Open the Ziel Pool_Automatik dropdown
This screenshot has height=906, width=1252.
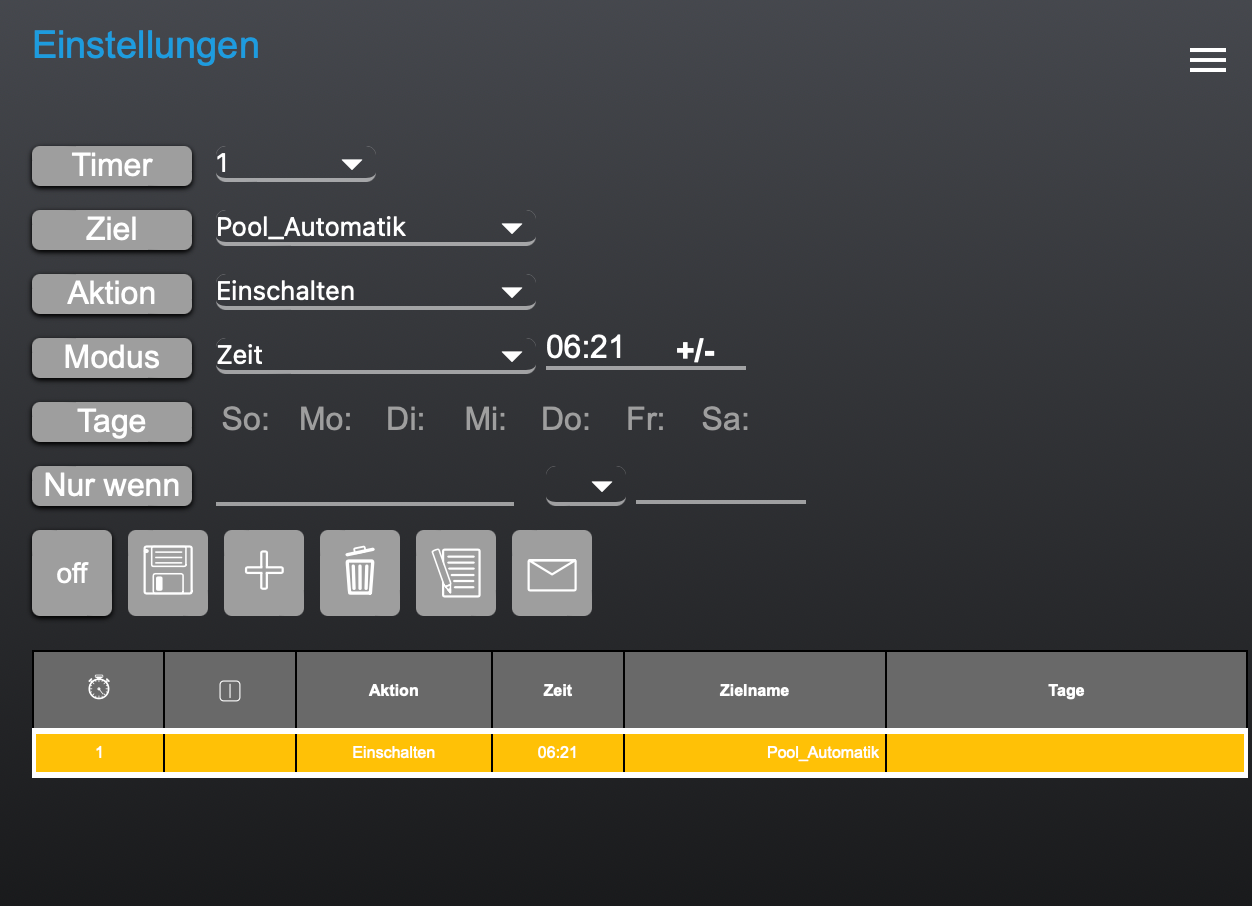[376, 227]
